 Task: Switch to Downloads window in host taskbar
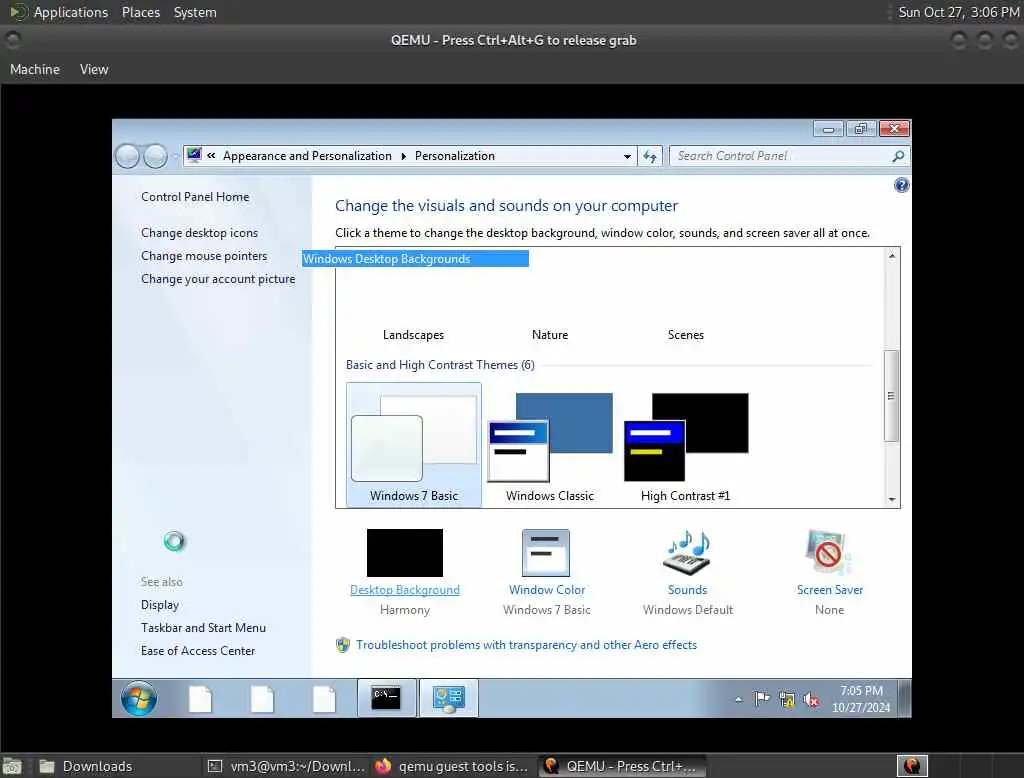(x=118, y=766)
